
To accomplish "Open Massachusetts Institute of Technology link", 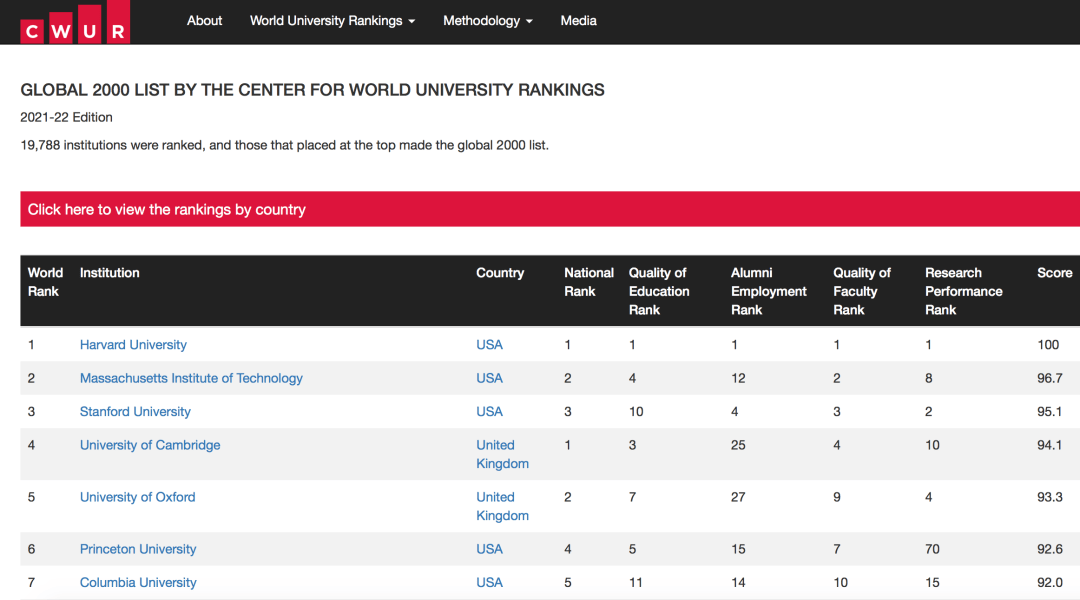I will (191, 378).
